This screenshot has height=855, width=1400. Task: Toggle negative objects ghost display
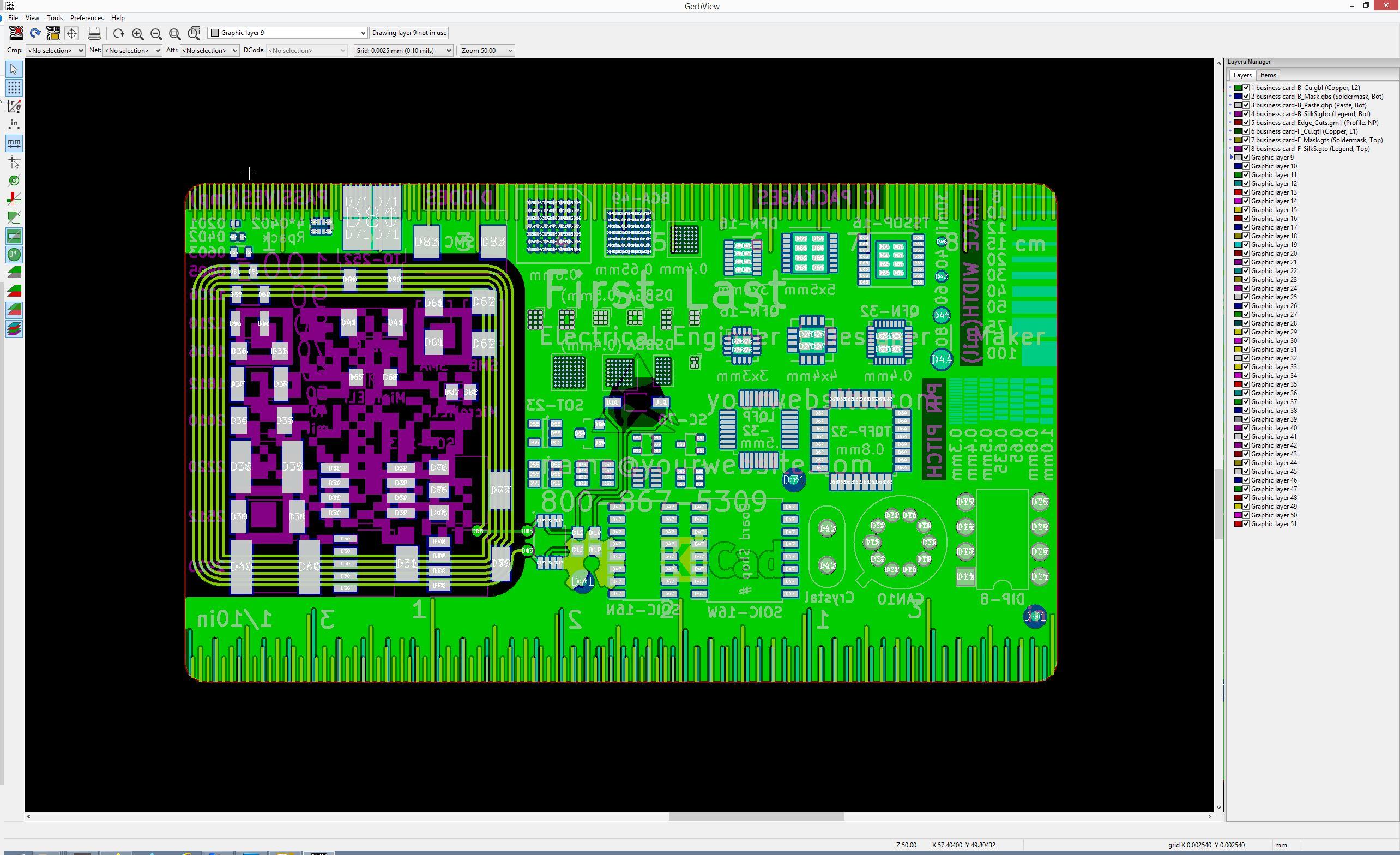(x=14, y=236)
